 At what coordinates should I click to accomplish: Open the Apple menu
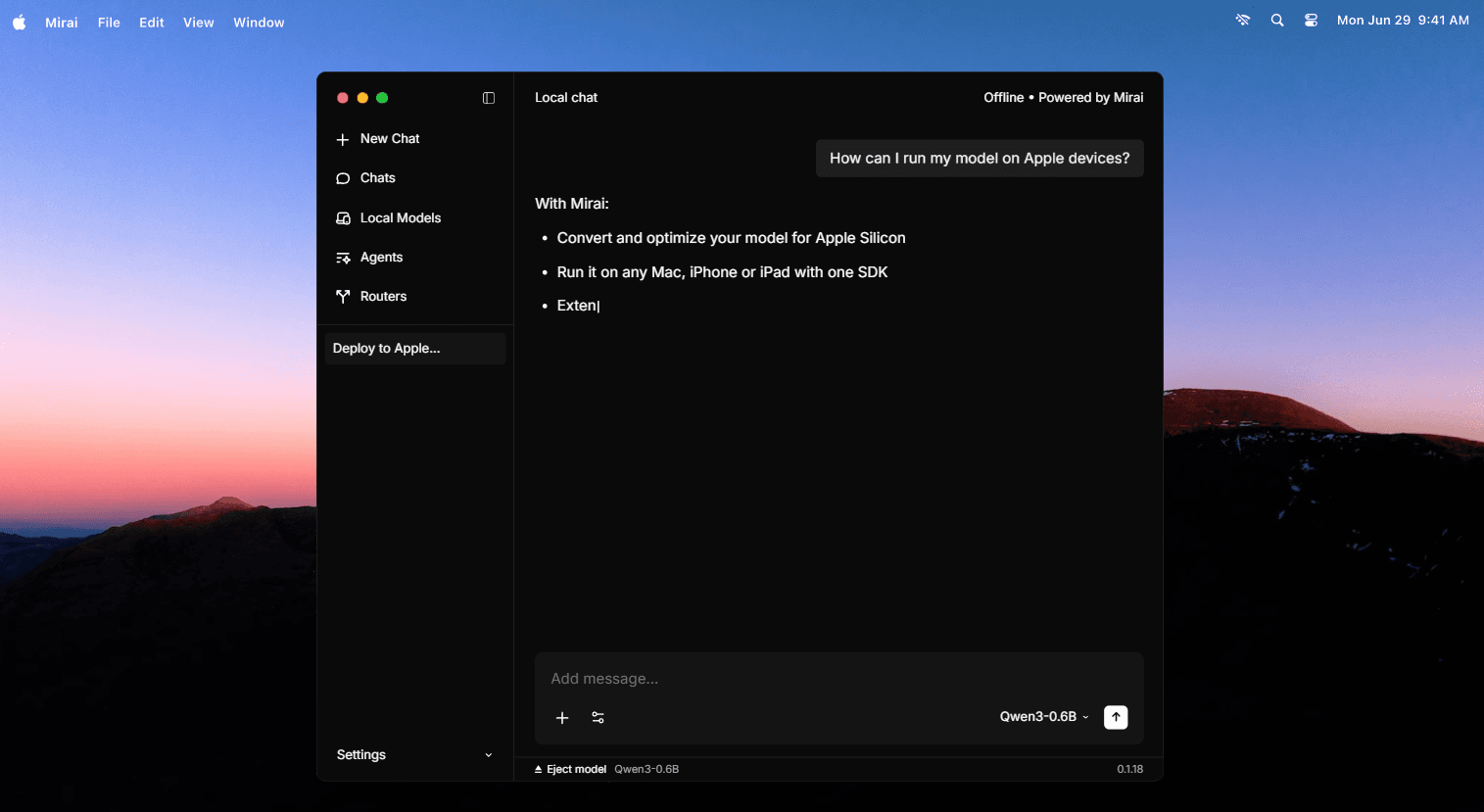[x=20, y=22]
